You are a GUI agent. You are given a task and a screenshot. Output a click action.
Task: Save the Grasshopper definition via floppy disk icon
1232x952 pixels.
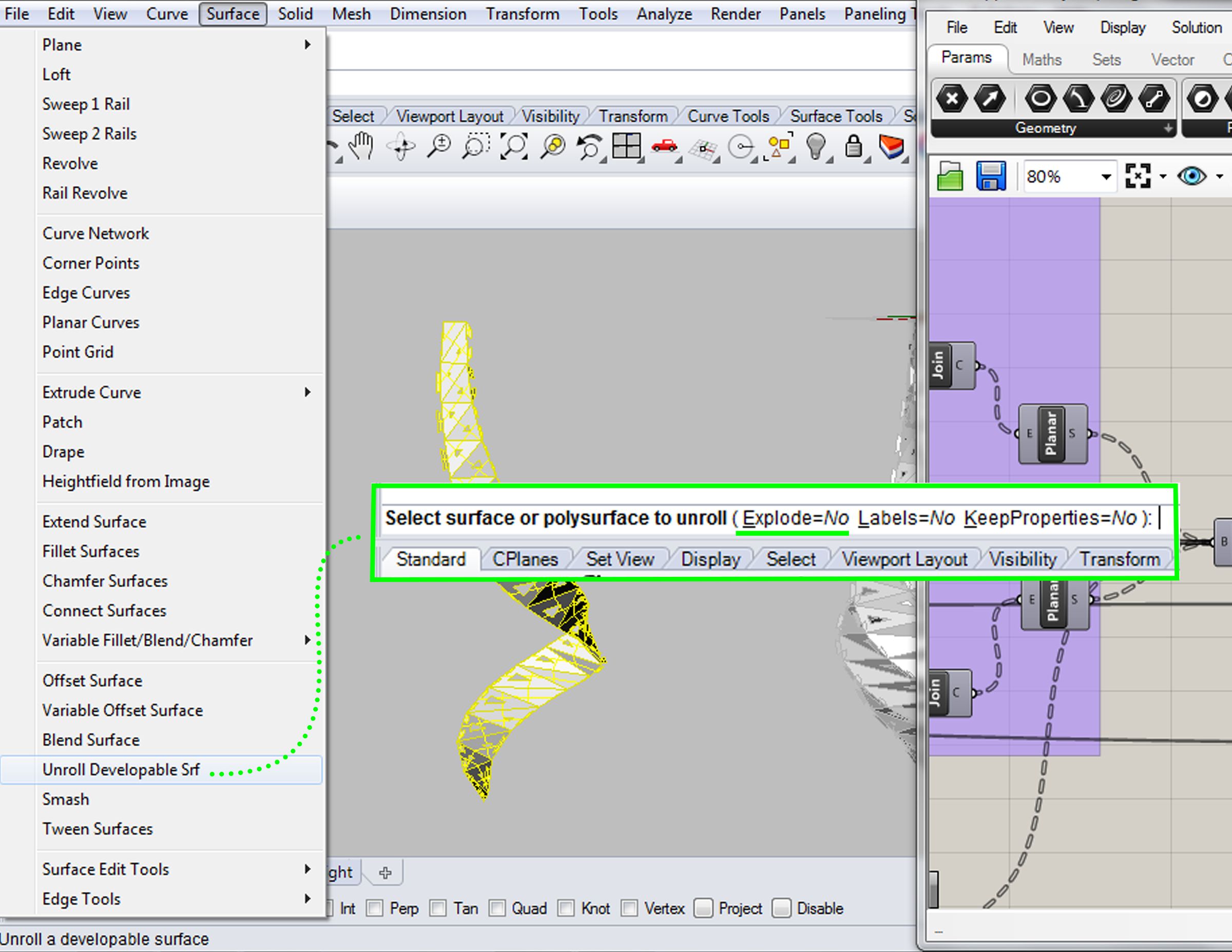pos(991,176)
